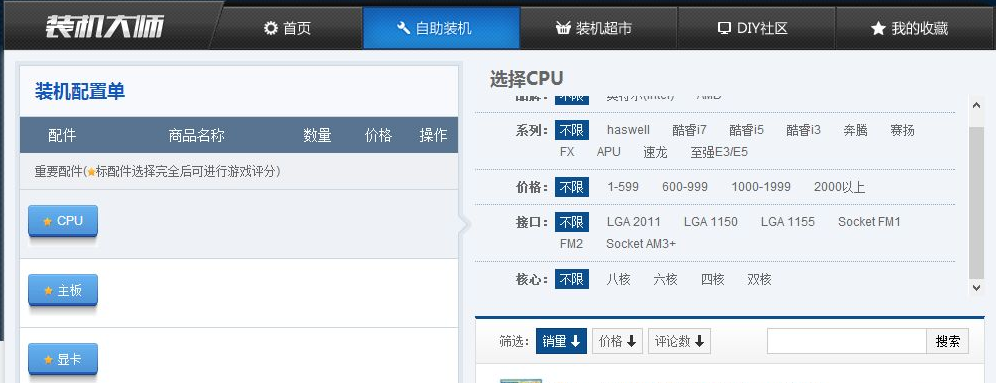The image size is (996, 383).
Task: Click the star icon on CPU button
Action: click(x=47, y=221)
